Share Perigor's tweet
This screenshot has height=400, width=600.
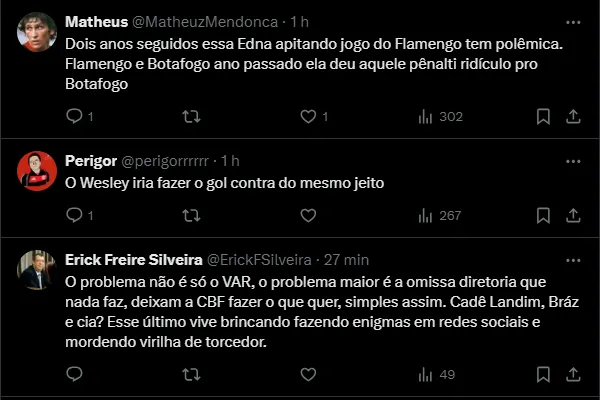(573, 215)
